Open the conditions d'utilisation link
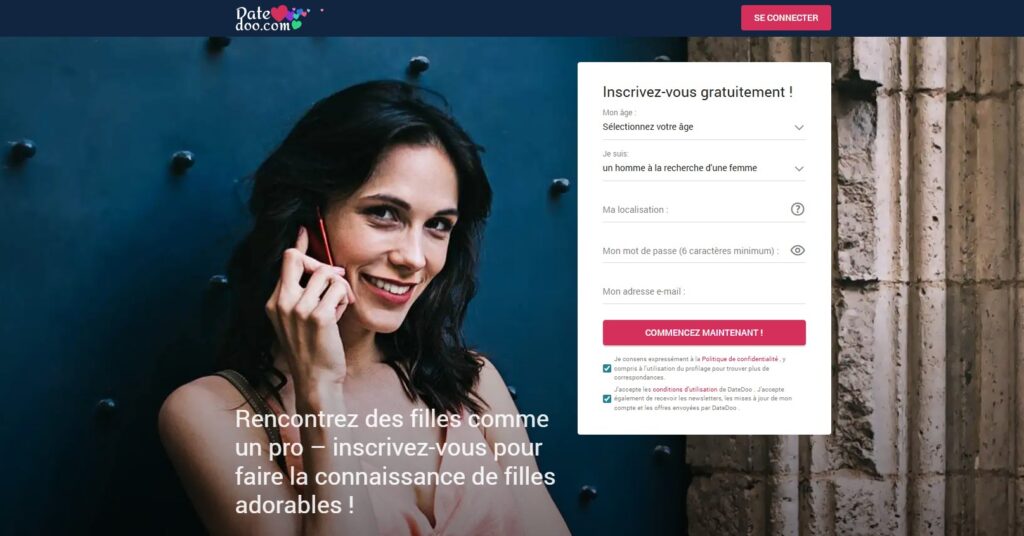This screenshot has height=536, width=1024. click(x=684, y=390)
